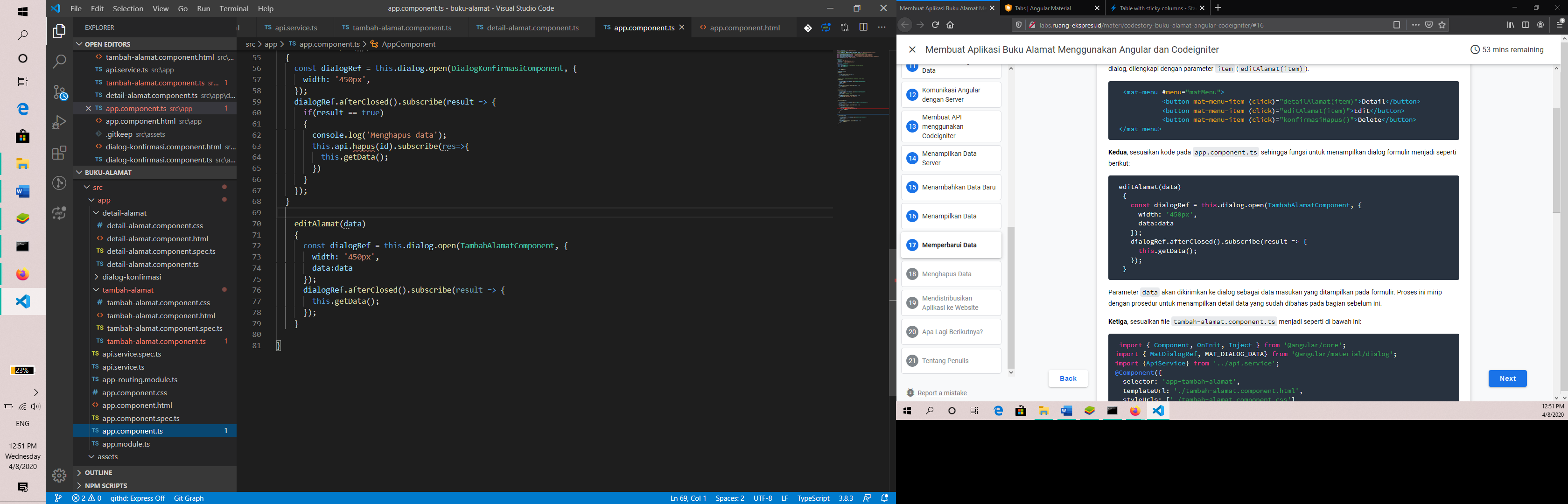This screenshot has width=1568, height=504.
Task: Open new tab in Firefox
Action: 1218,8
